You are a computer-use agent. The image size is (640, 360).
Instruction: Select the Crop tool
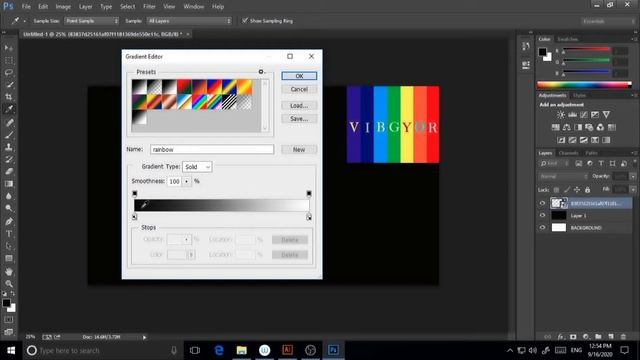[9, 97]
